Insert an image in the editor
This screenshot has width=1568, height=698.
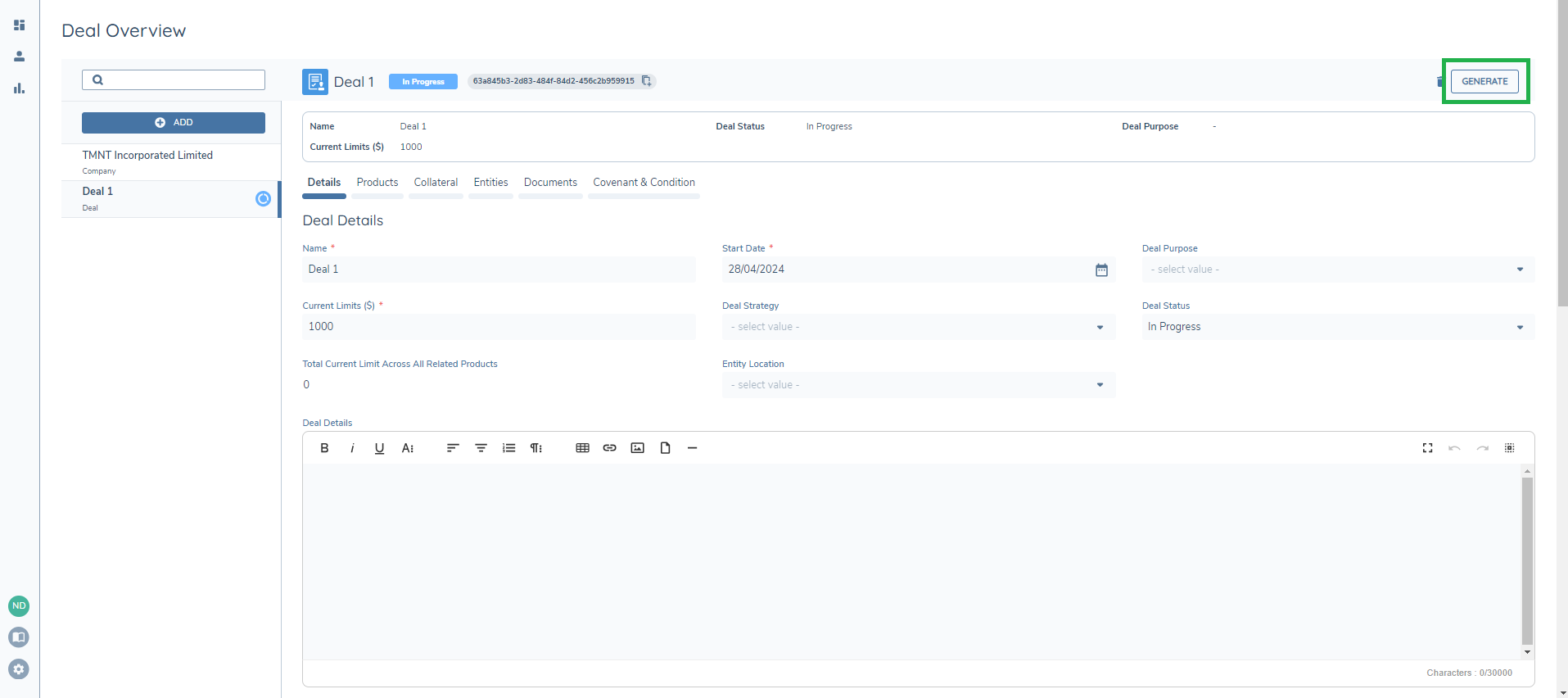(x=637, y=448)
